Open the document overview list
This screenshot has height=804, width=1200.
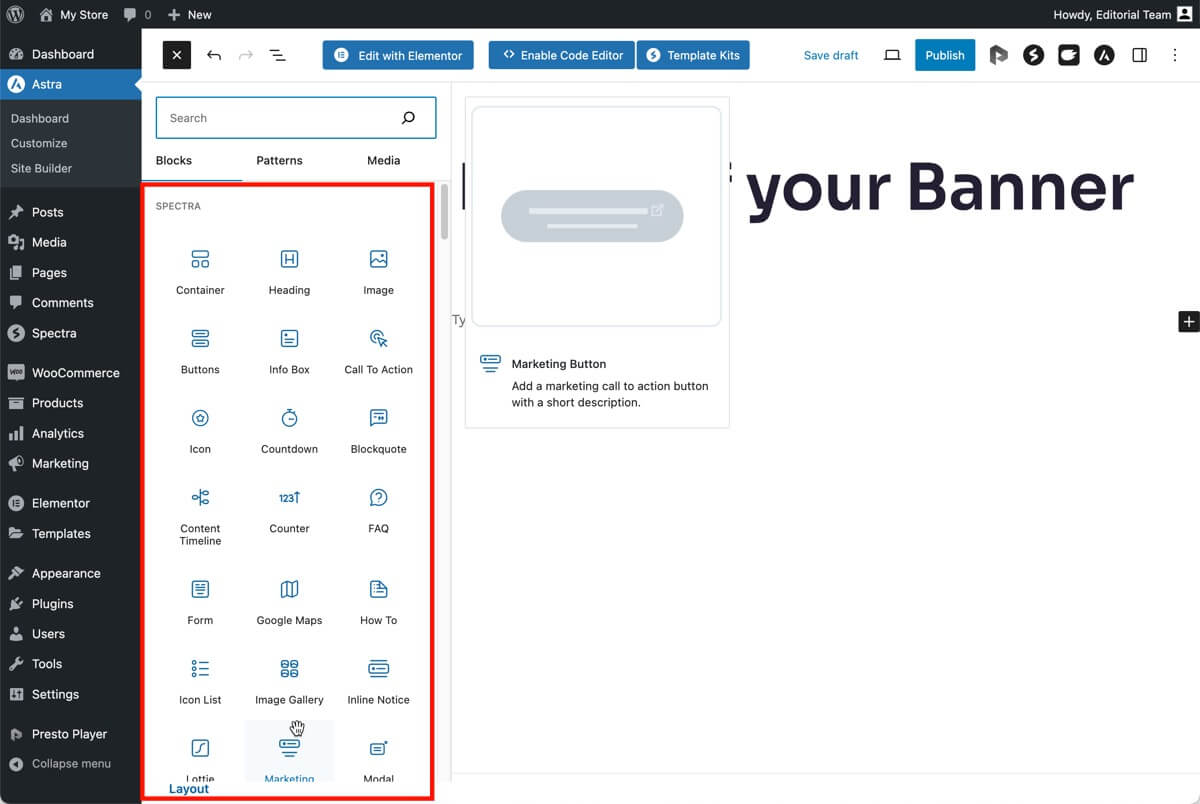coord(278,55)
